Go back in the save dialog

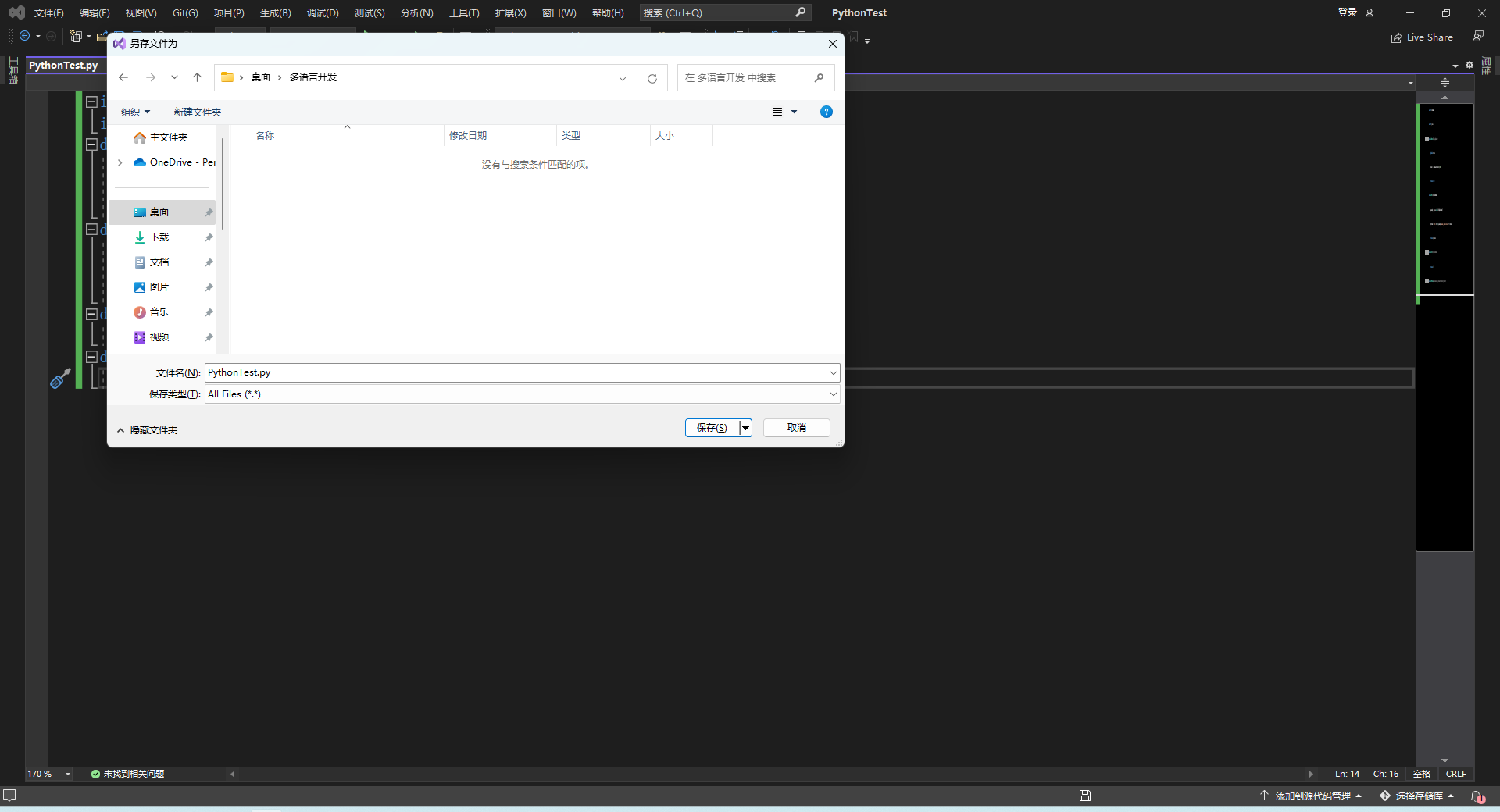pos(123,77)
